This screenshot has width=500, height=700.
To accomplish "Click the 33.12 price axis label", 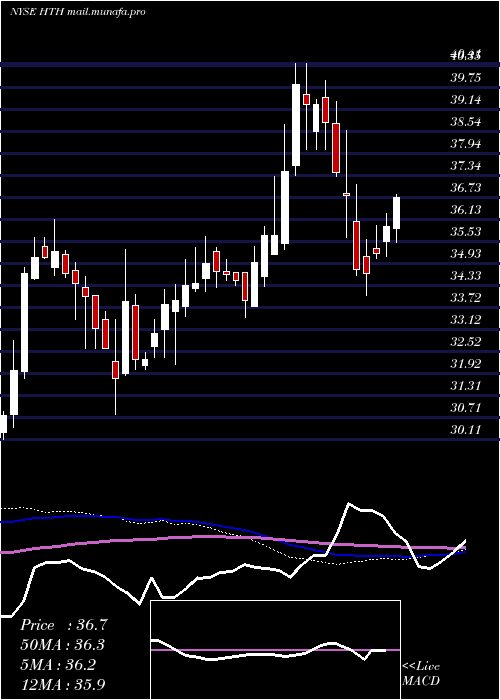I will (466, 320).
